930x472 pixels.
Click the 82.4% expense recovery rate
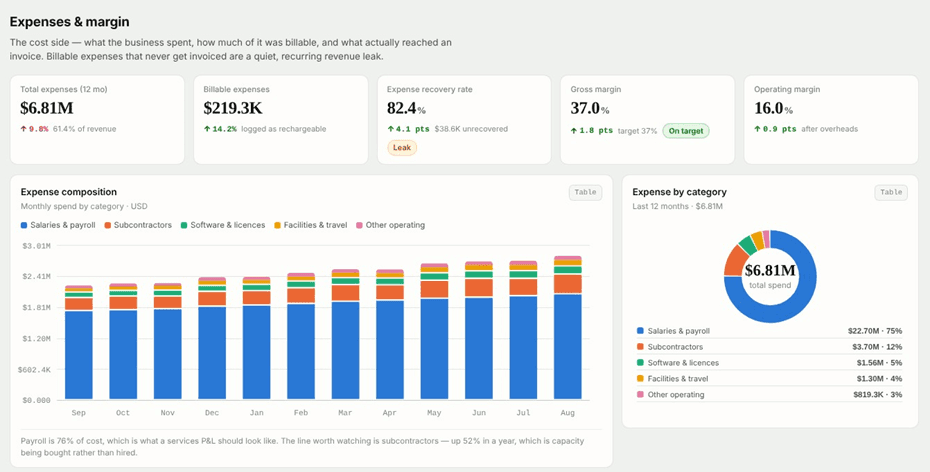tap(406, 109)
